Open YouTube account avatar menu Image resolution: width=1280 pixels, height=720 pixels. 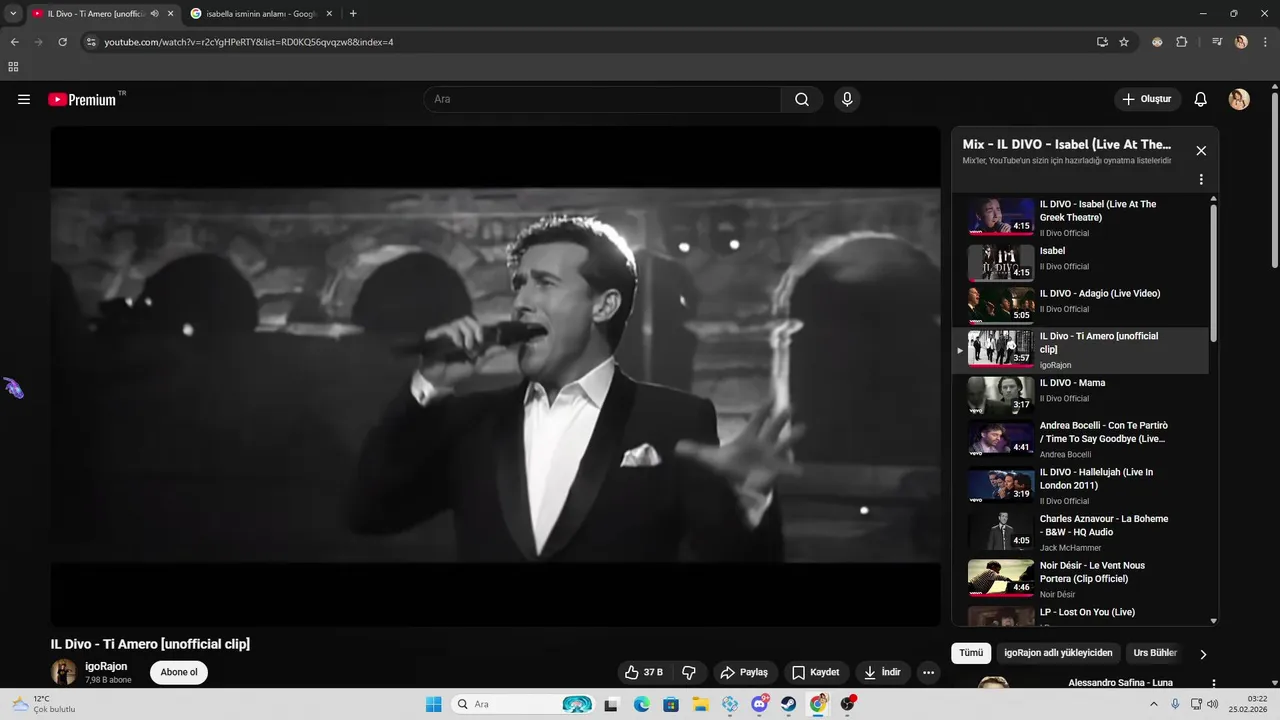[x=1239, y=99]
